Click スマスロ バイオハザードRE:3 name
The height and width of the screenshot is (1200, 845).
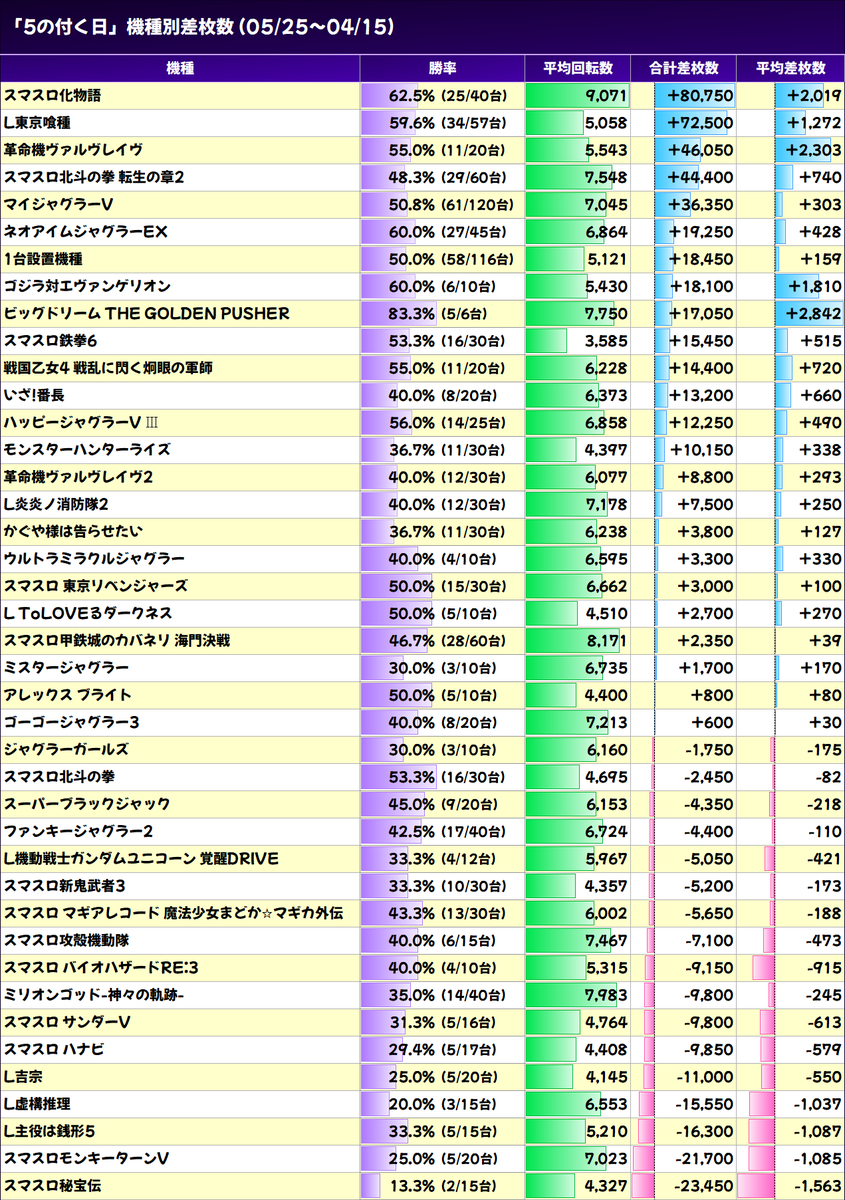[x=101, y=968]
